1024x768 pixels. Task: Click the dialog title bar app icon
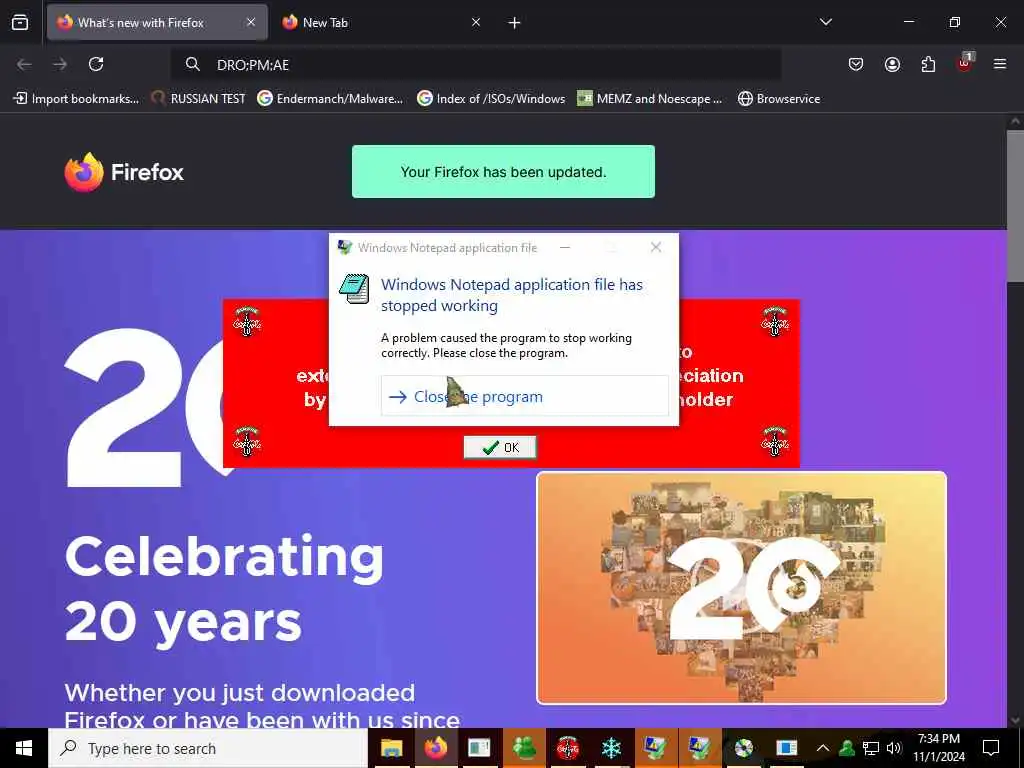pyautogui.click(x=344, y=248)
